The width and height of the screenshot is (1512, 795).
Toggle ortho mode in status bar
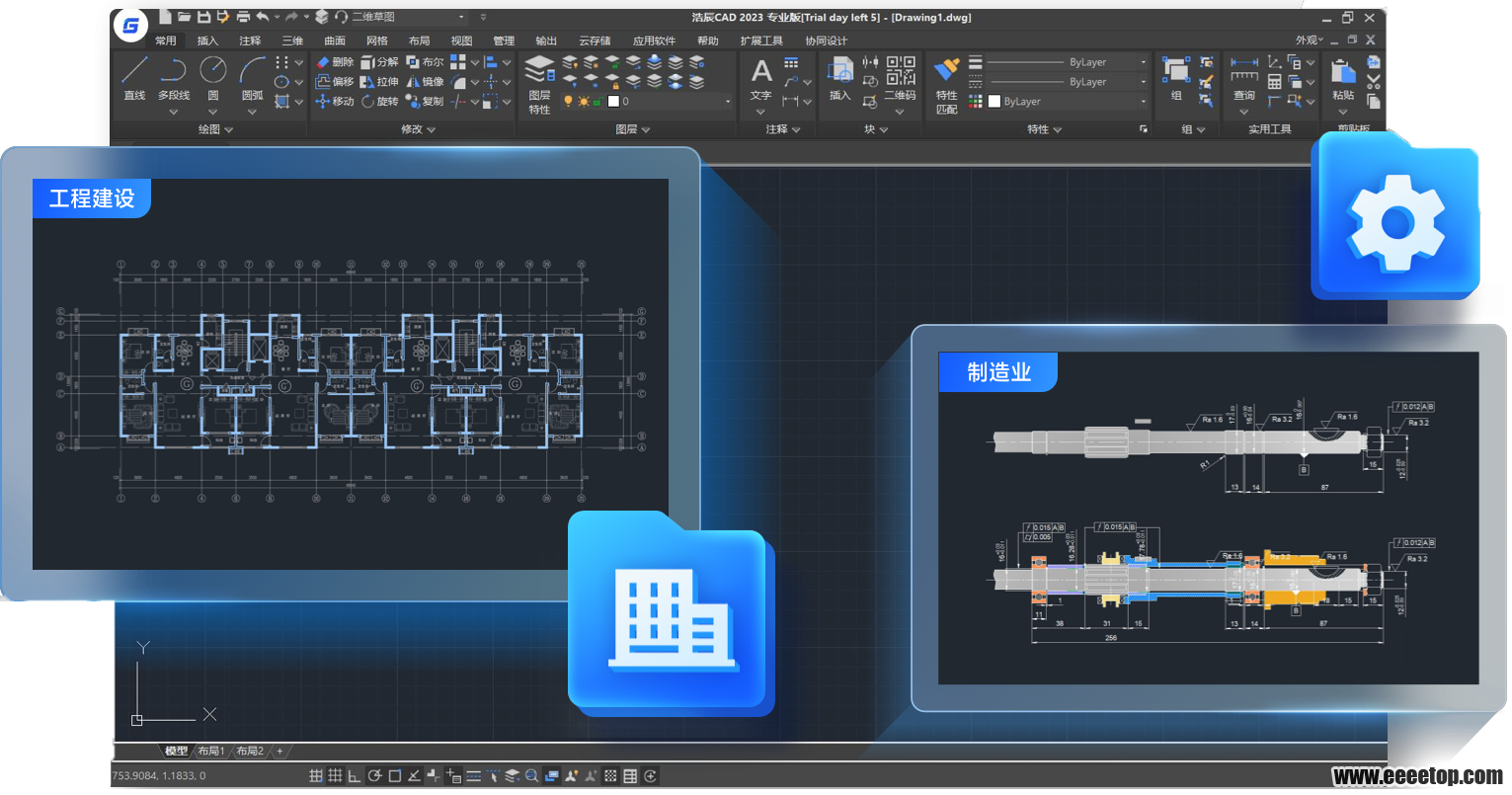tap(354, 776)
